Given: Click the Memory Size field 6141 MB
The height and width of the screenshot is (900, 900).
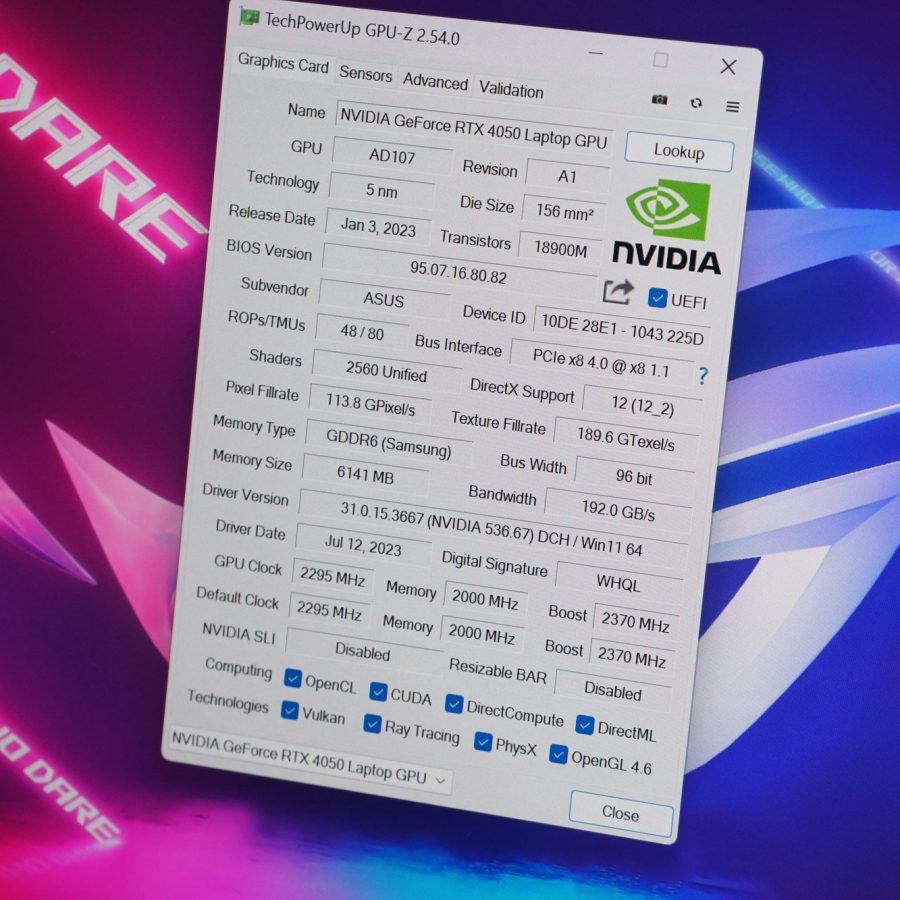Looking at the screenshot, I should [365, 474].
